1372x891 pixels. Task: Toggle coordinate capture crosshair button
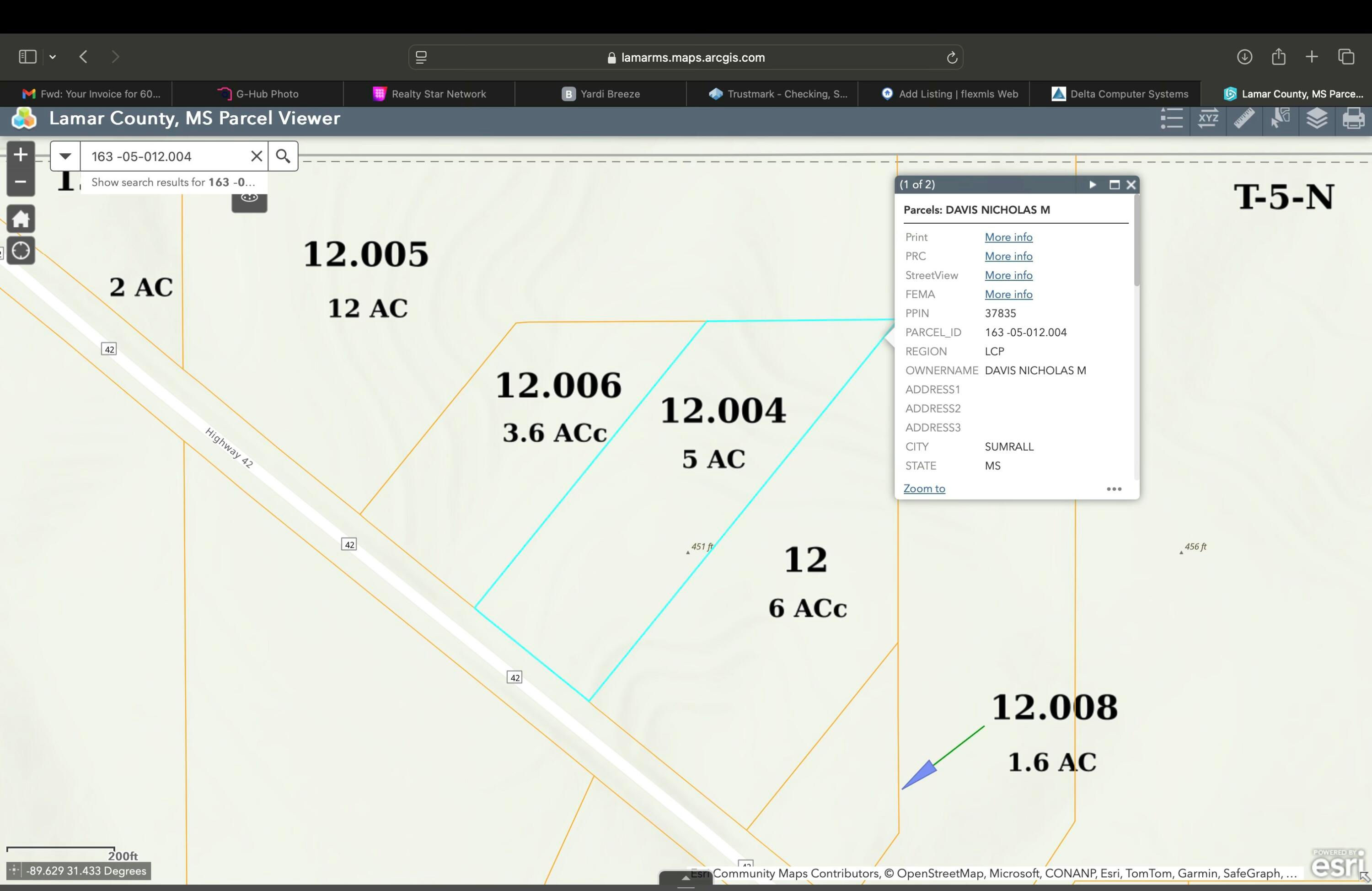(x=15, y=870)
